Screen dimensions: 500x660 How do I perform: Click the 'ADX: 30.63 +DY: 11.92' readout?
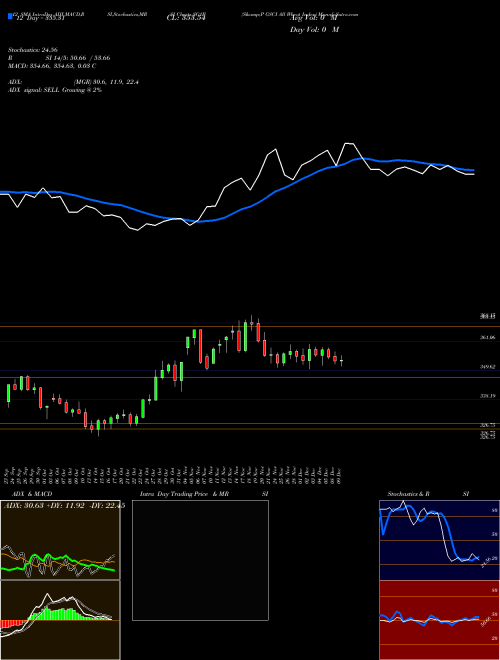click(x=64, y=506)
